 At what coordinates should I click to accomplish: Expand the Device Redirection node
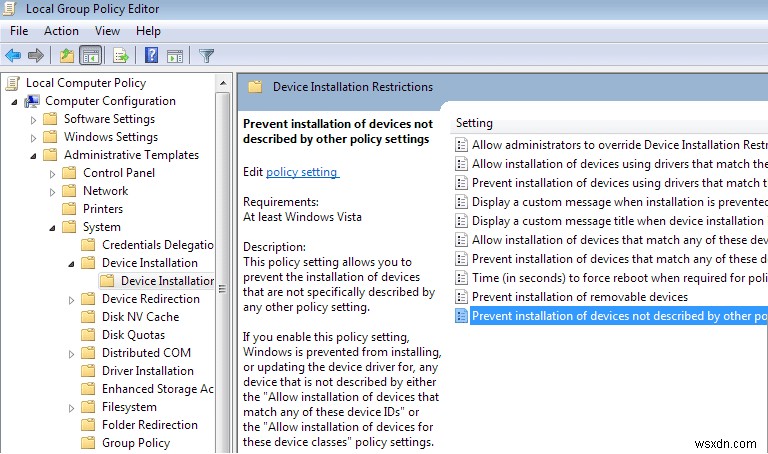pyautogui.click(x=72, y=299)
